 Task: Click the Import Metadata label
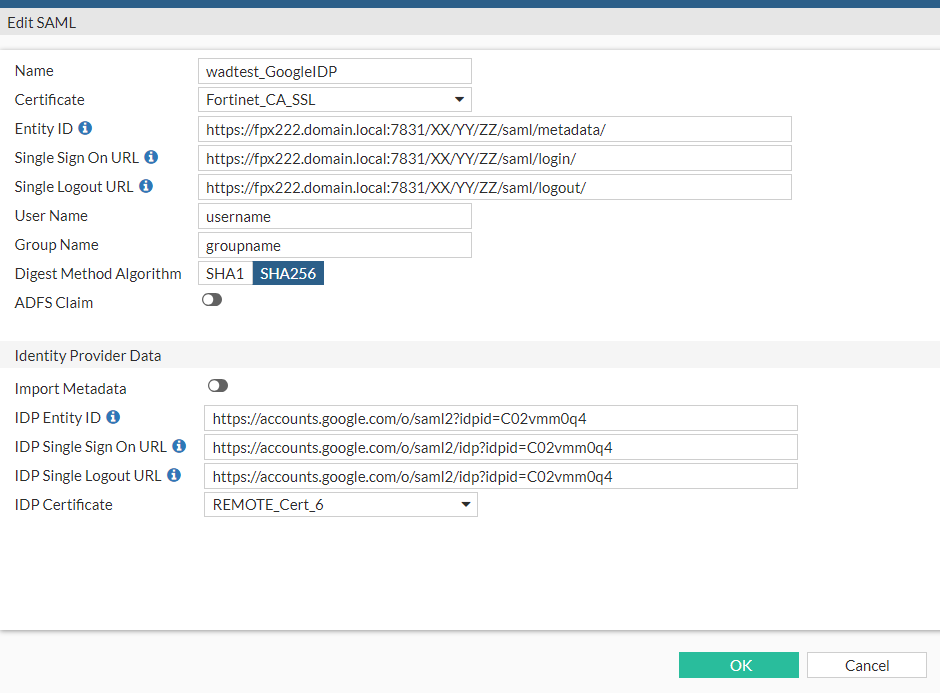[71, 388]
